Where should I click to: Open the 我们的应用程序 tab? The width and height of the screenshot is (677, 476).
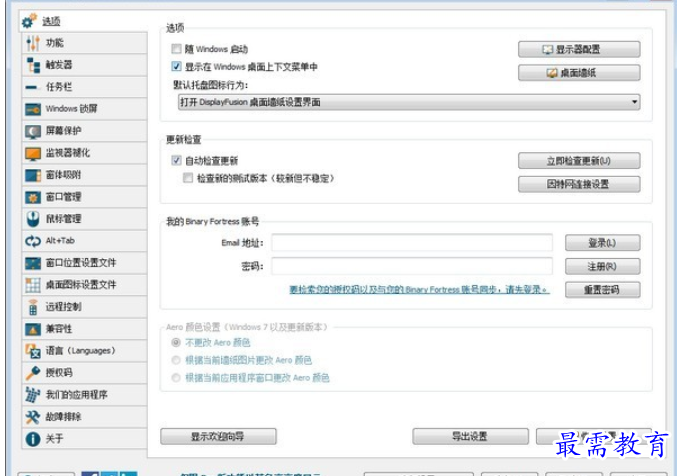(x=85, y=395)
